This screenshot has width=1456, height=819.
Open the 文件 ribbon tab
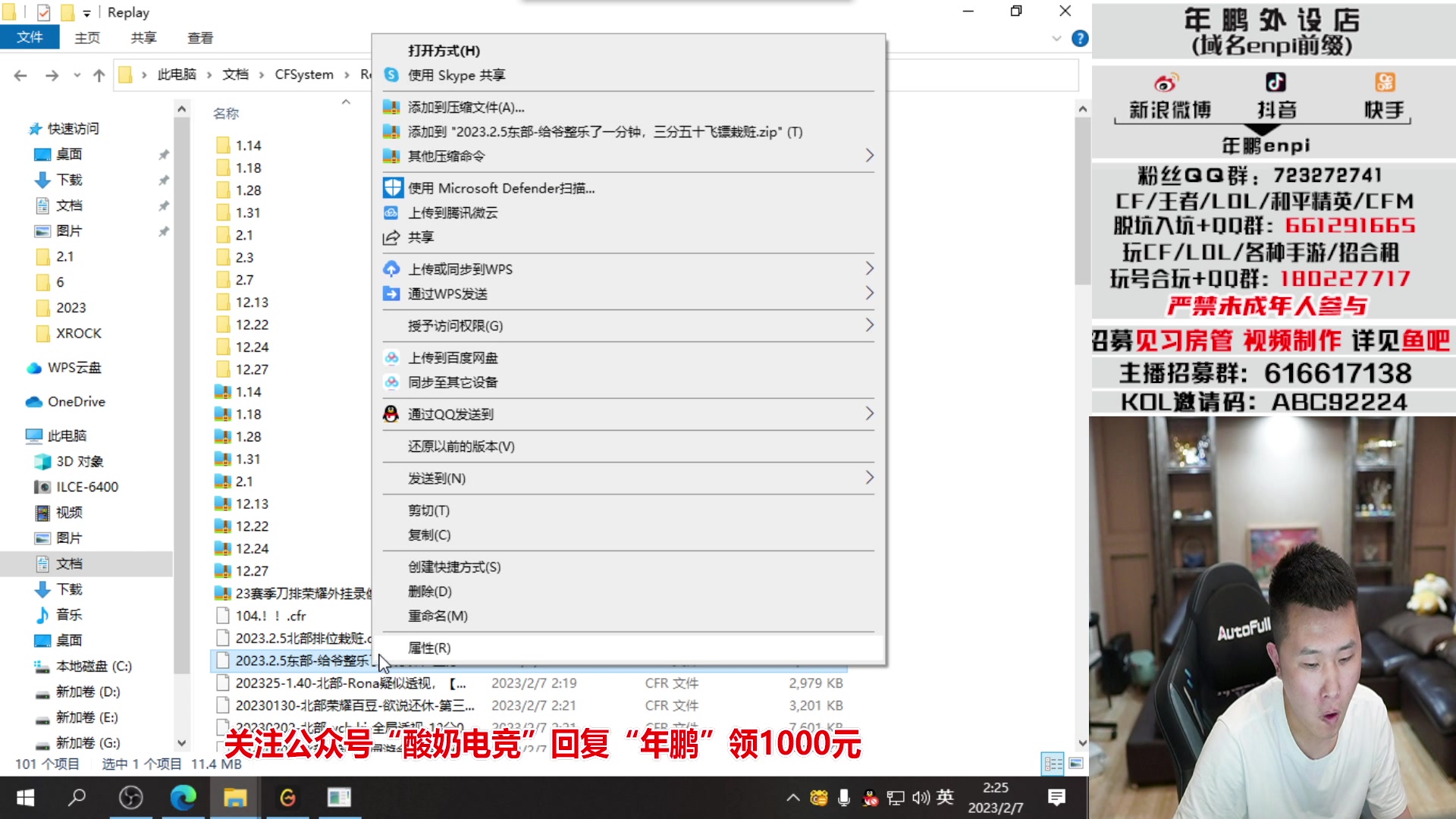[x=30, y=37]
